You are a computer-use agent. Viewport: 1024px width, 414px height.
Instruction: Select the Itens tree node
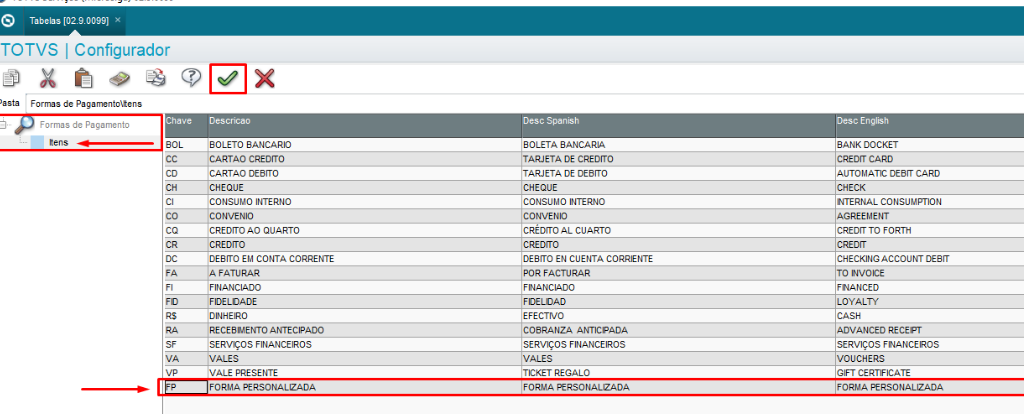click(x=59, y=142)
